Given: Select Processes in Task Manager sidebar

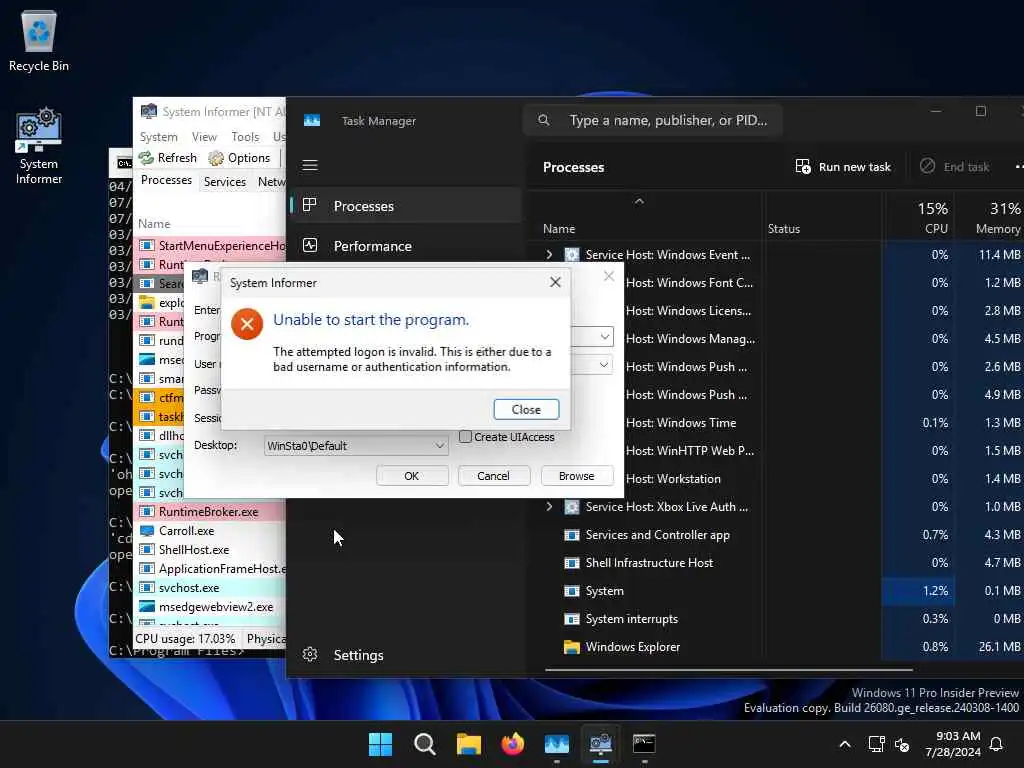Looking at the screenshot, I should [x=406, y=206].
